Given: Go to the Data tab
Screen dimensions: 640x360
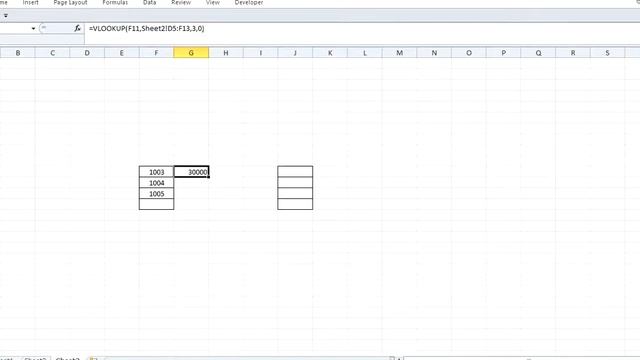Looking at the screenshot, I should point(149,2).
